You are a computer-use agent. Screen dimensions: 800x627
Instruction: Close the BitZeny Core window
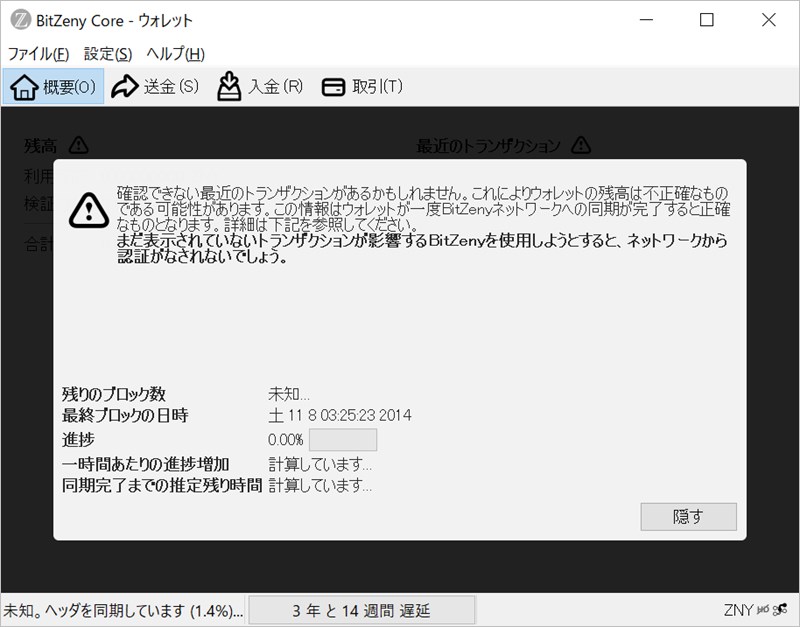(768, 20)
